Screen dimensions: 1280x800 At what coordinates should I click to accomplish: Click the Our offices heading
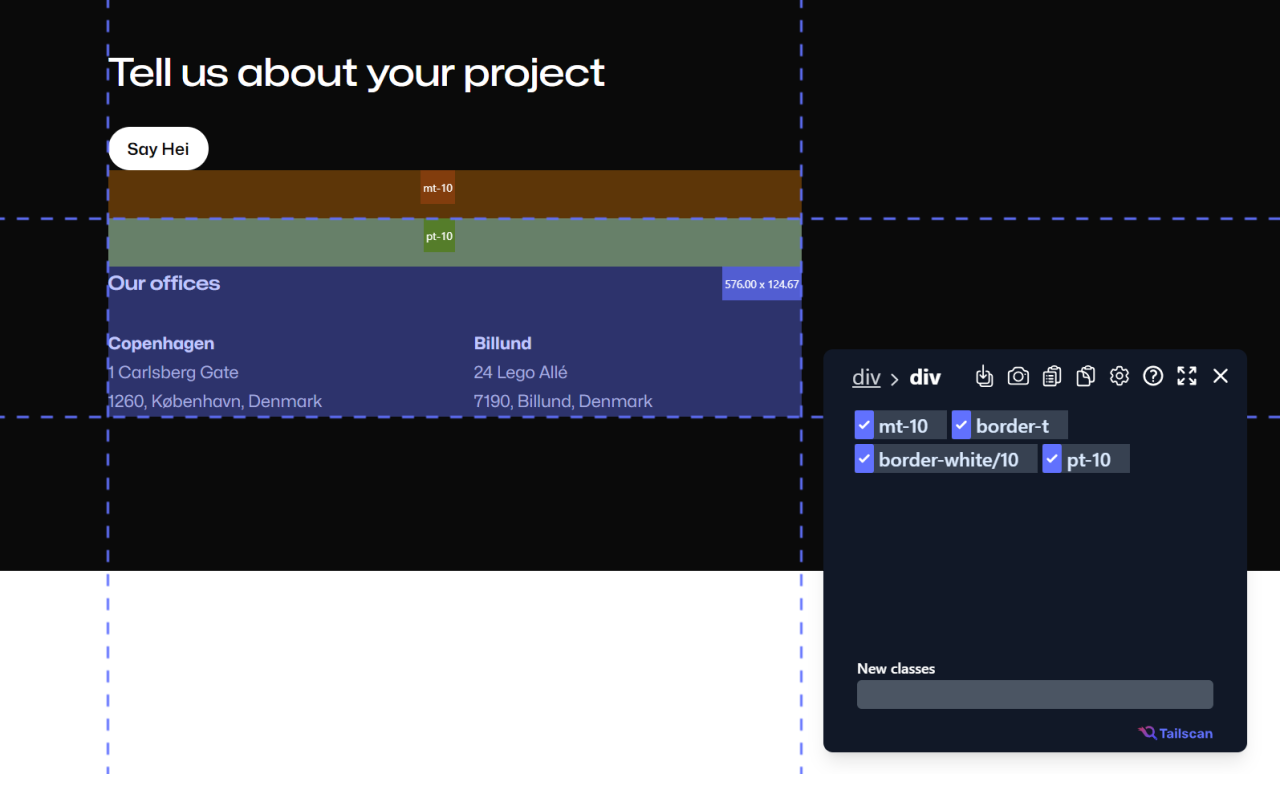coord(164,283)
